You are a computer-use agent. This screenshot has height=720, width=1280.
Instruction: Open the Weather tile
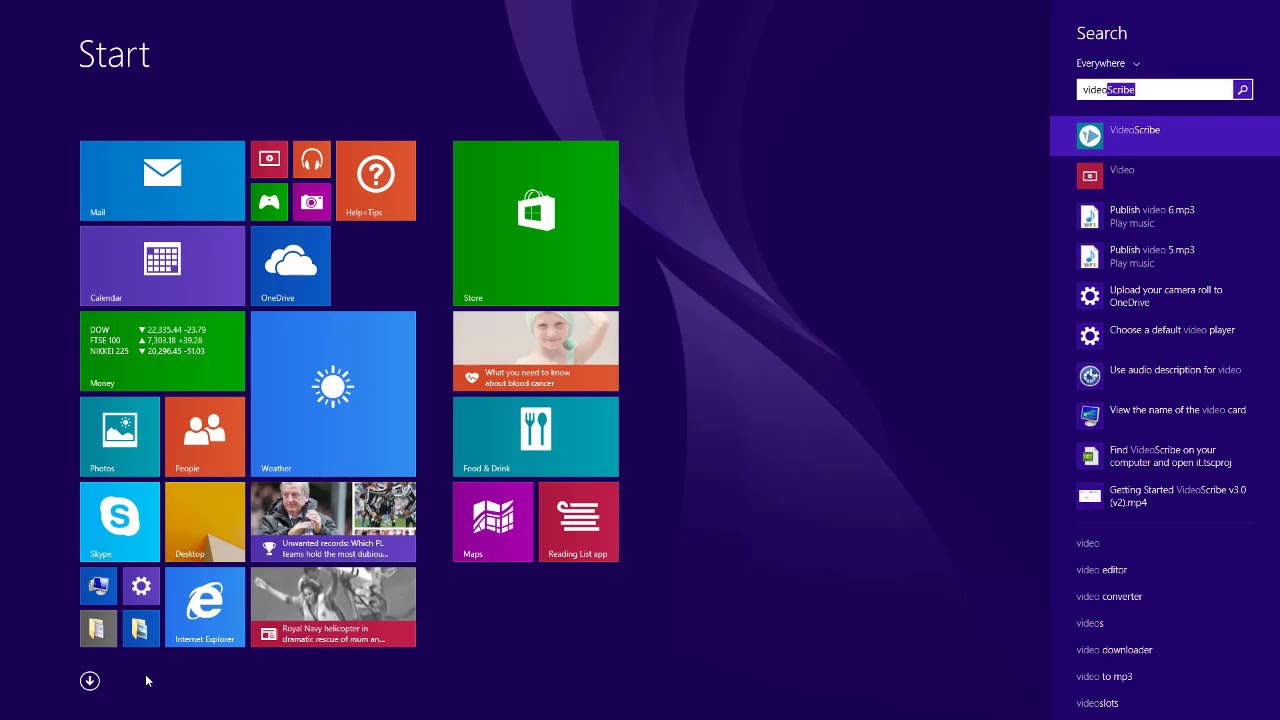click(333, 394)
